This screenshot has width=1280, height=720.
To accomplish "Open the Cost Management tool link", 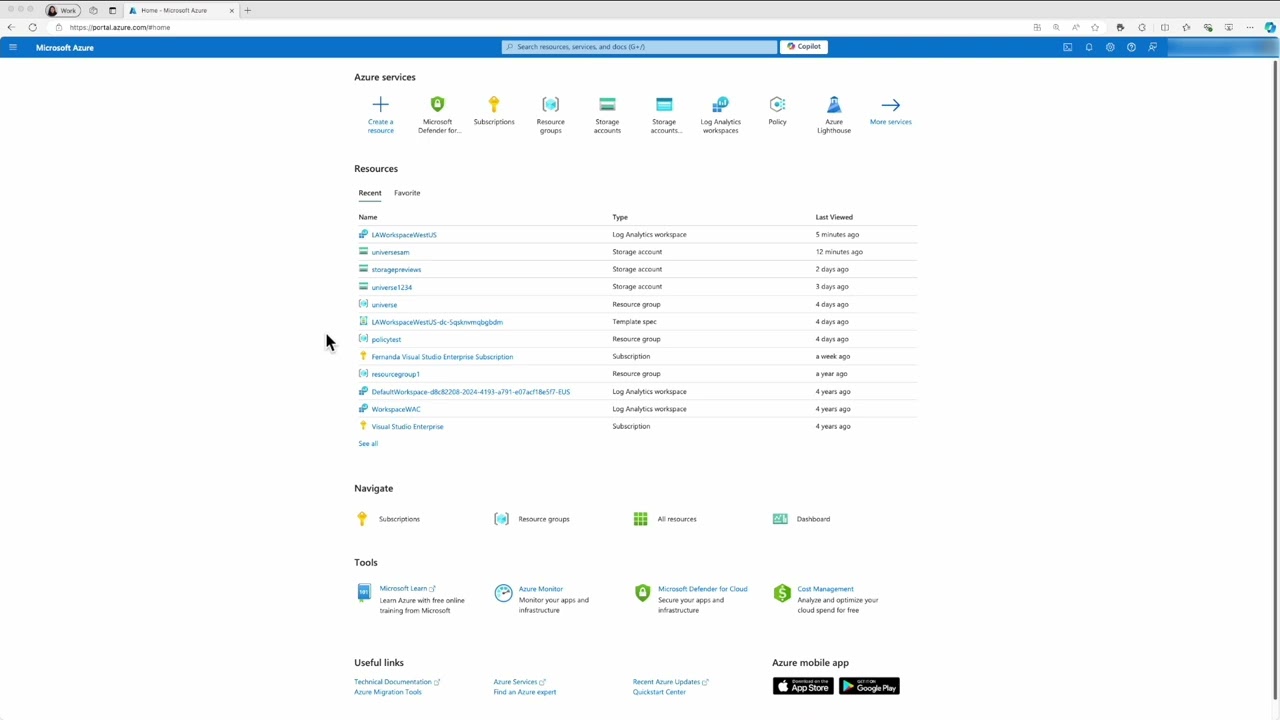I will [825, 589].
